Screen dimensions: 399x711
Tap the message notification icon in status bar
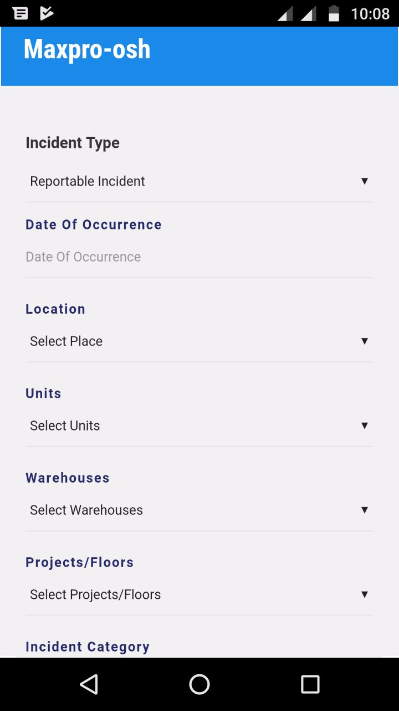[x=20, y=14]
